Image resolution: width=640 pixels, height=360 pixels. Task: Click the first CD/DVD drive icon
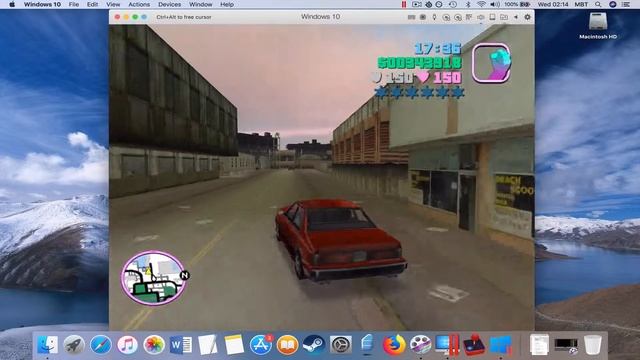coord(446,17)
